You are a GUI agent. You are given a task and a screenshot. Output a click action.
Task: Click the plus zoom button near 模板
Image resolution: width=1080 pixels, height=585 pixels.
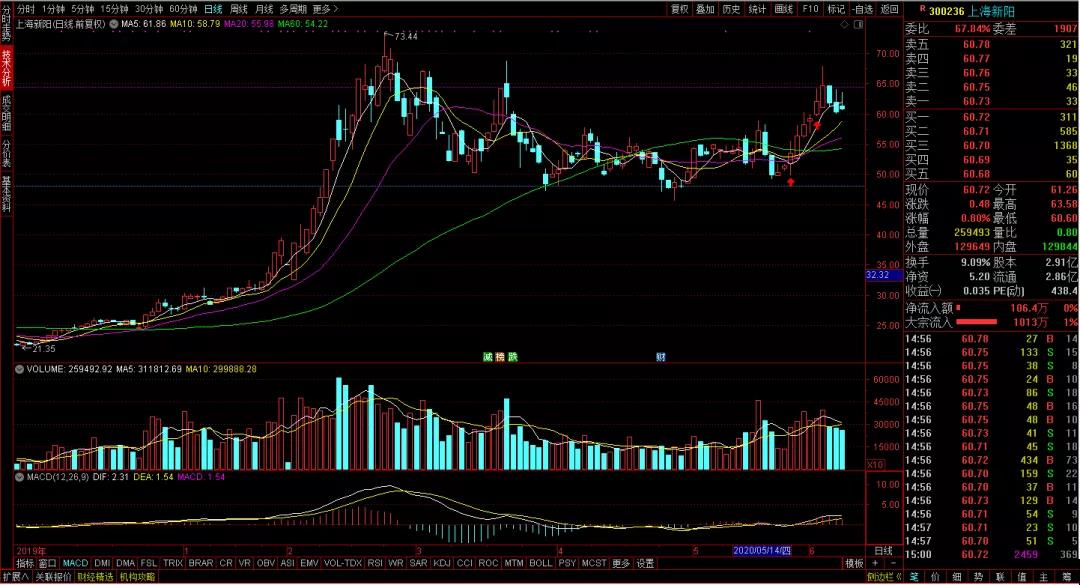click(x=875, y=564)
